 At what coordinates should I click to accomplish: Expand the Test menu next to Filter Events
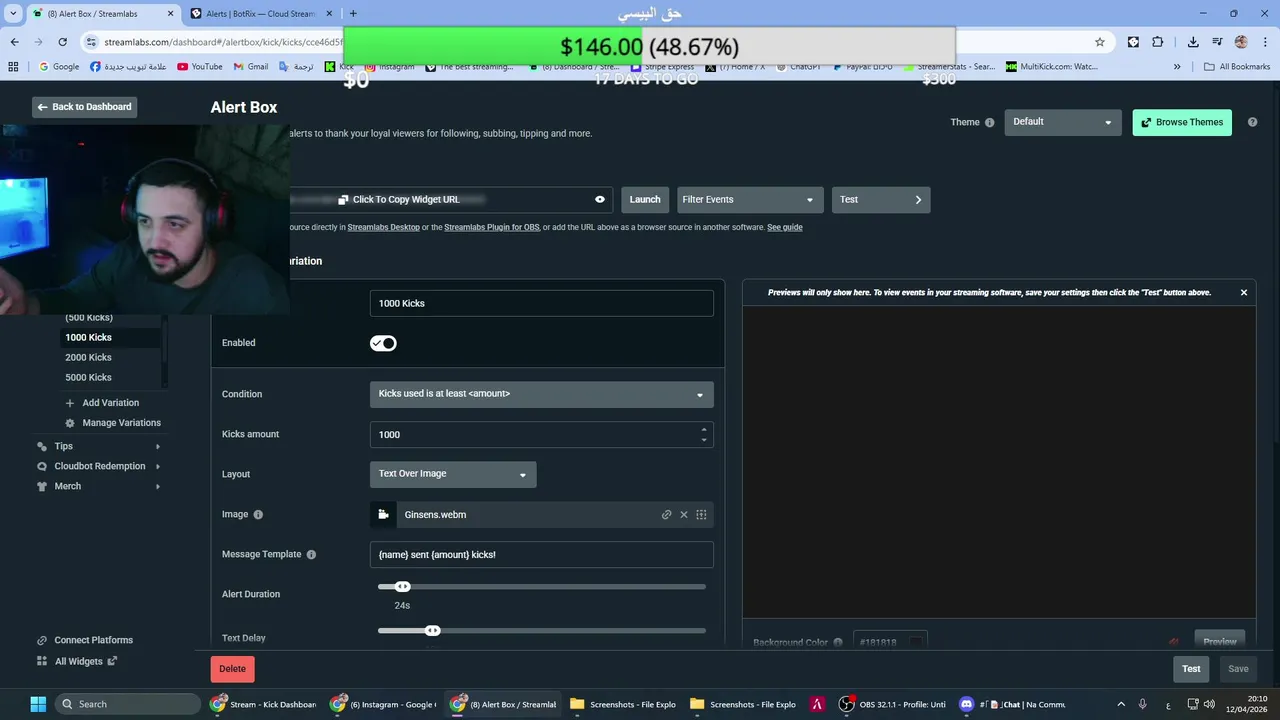(x=881, y=200)
